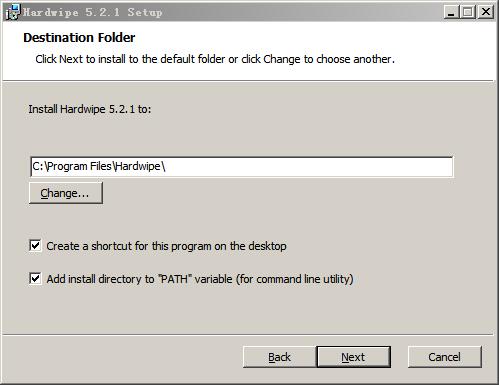Image resolution: width=499 pixels, height=385 pixels.
Task: Tick the desktop shortcut checkbox box
Action: 35,246
